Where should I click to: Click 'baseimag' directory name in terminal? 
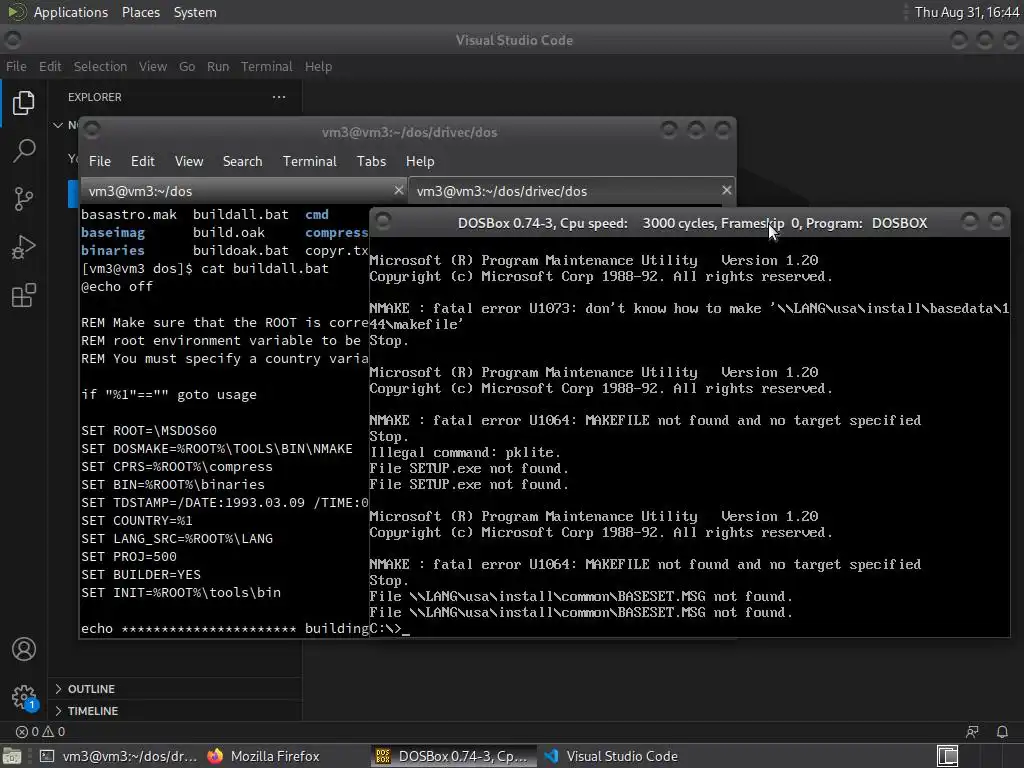pos(113,232)
